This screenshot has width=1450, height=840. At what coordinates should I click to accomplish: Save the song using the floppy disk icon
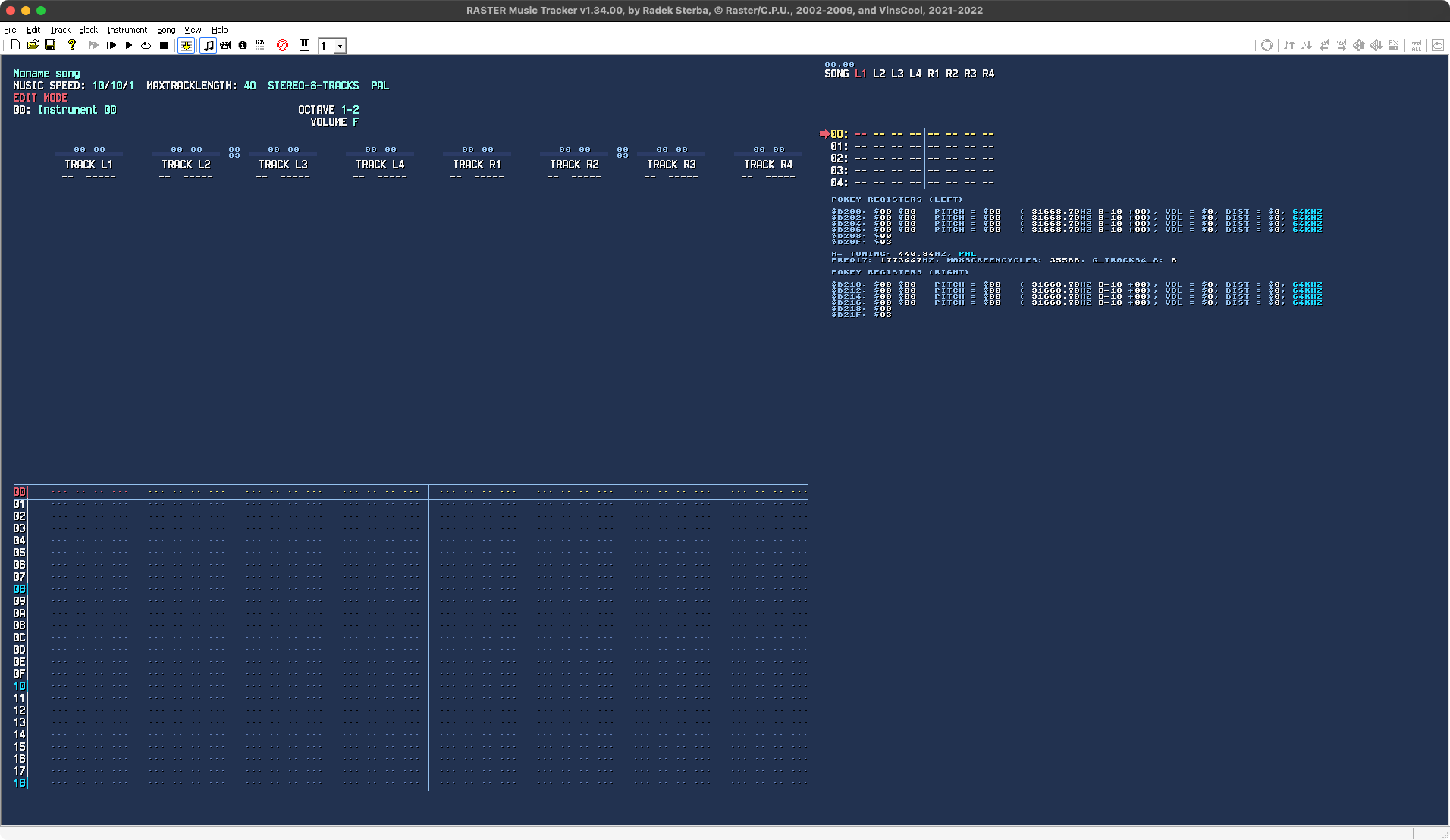coord(50,45)
